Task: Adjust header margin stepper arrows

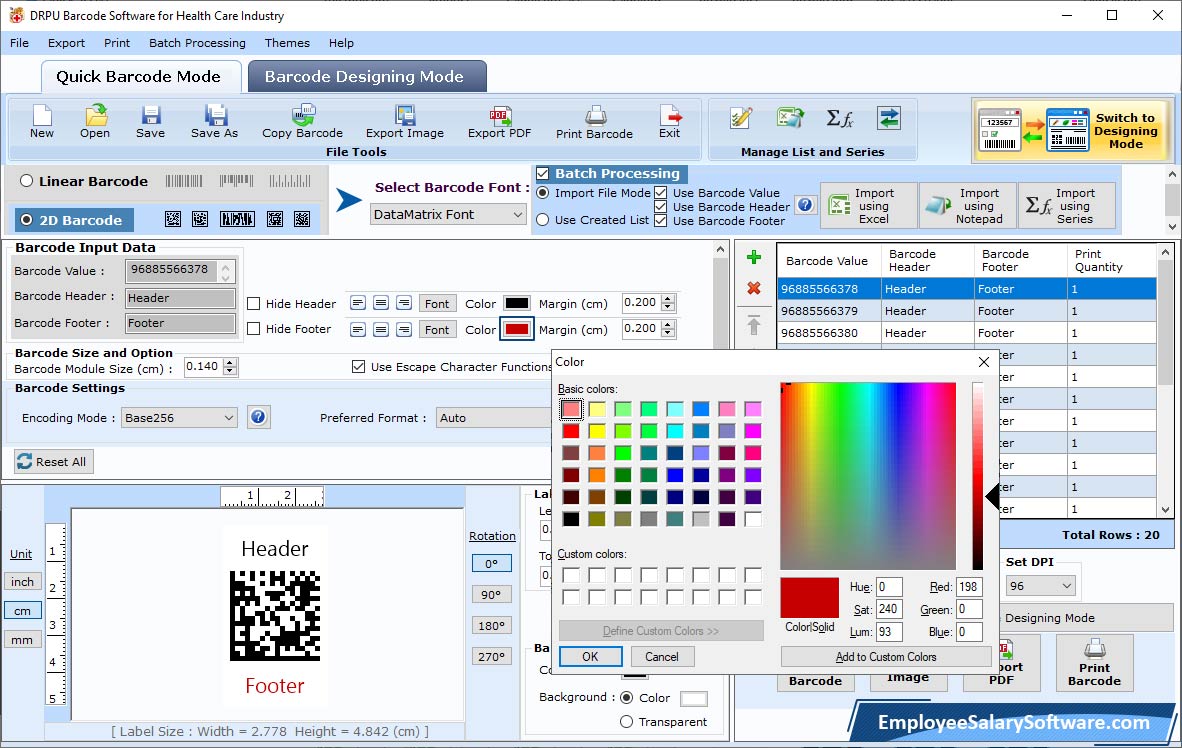Action: click(x=668, y=302)
